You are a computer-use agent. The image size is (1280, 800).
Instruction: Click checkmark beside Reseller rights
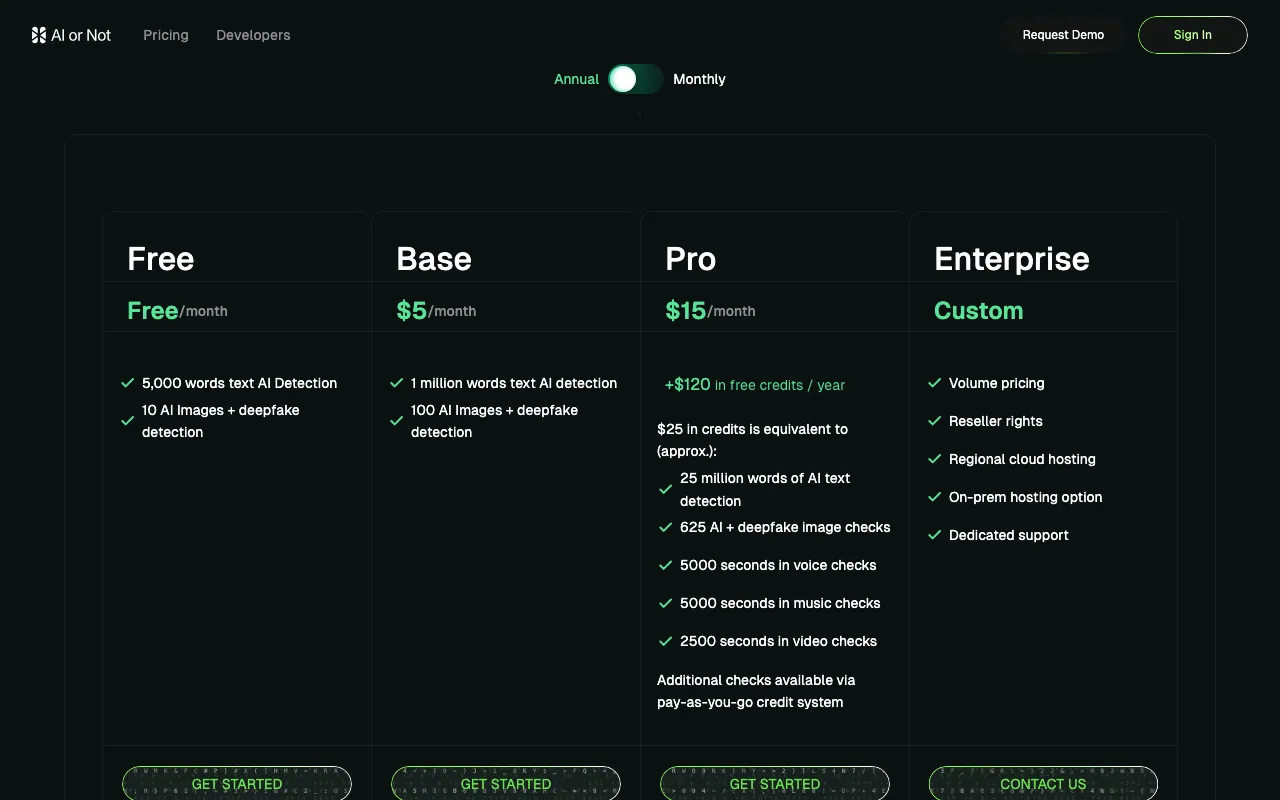pos(935,421)
